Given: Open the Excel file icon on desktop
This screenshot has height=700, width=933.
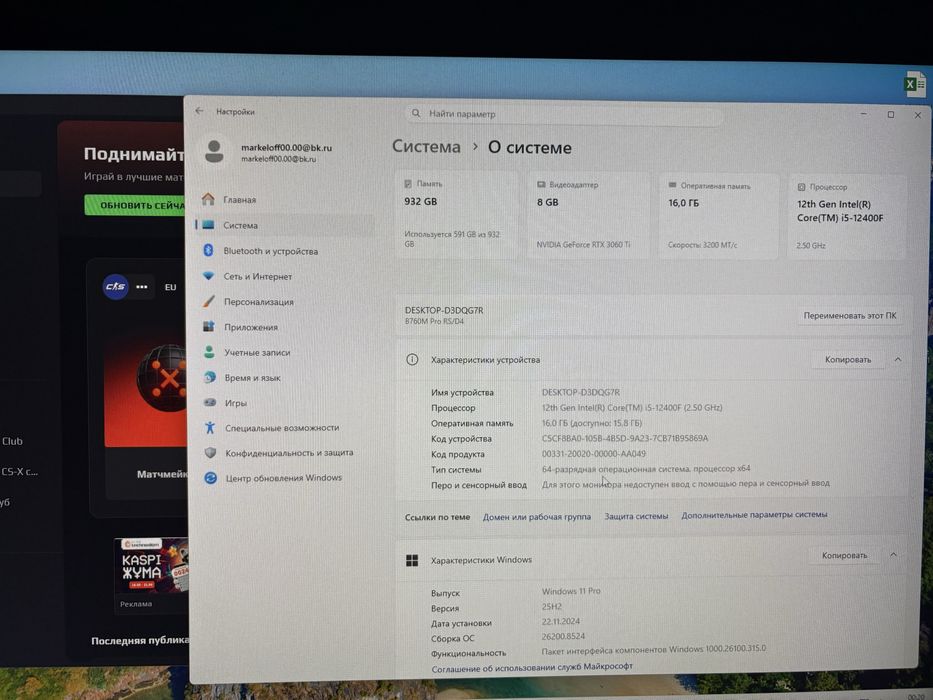Looking at the screenshot, I should [x=915, y=84].
